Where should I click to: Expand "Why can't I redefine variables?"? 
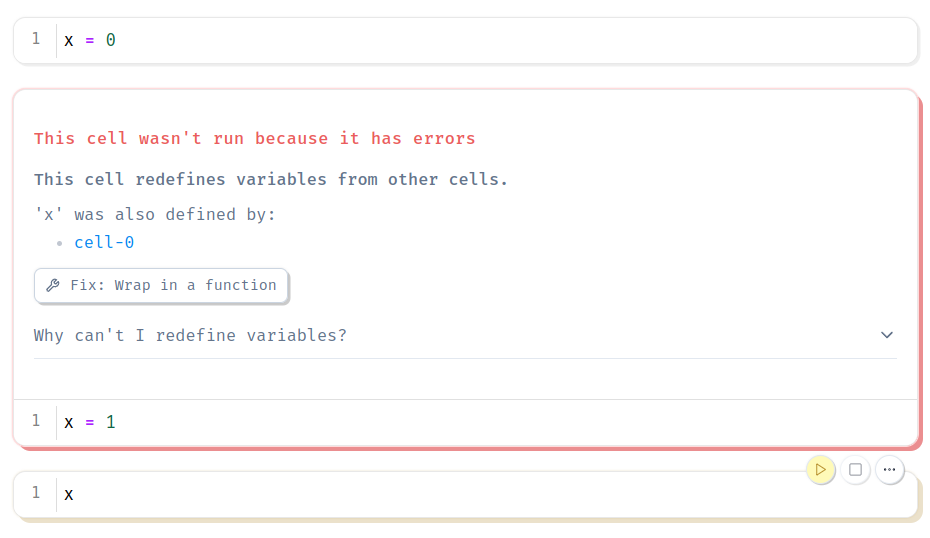click(190, 335)
